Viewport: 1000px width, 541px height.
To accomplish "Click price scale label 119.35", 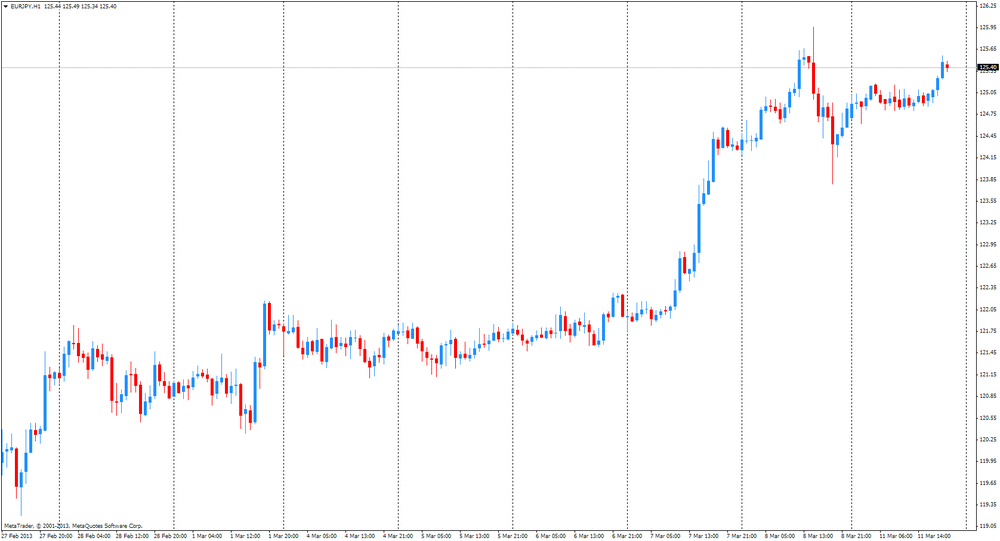I will 988,504.
